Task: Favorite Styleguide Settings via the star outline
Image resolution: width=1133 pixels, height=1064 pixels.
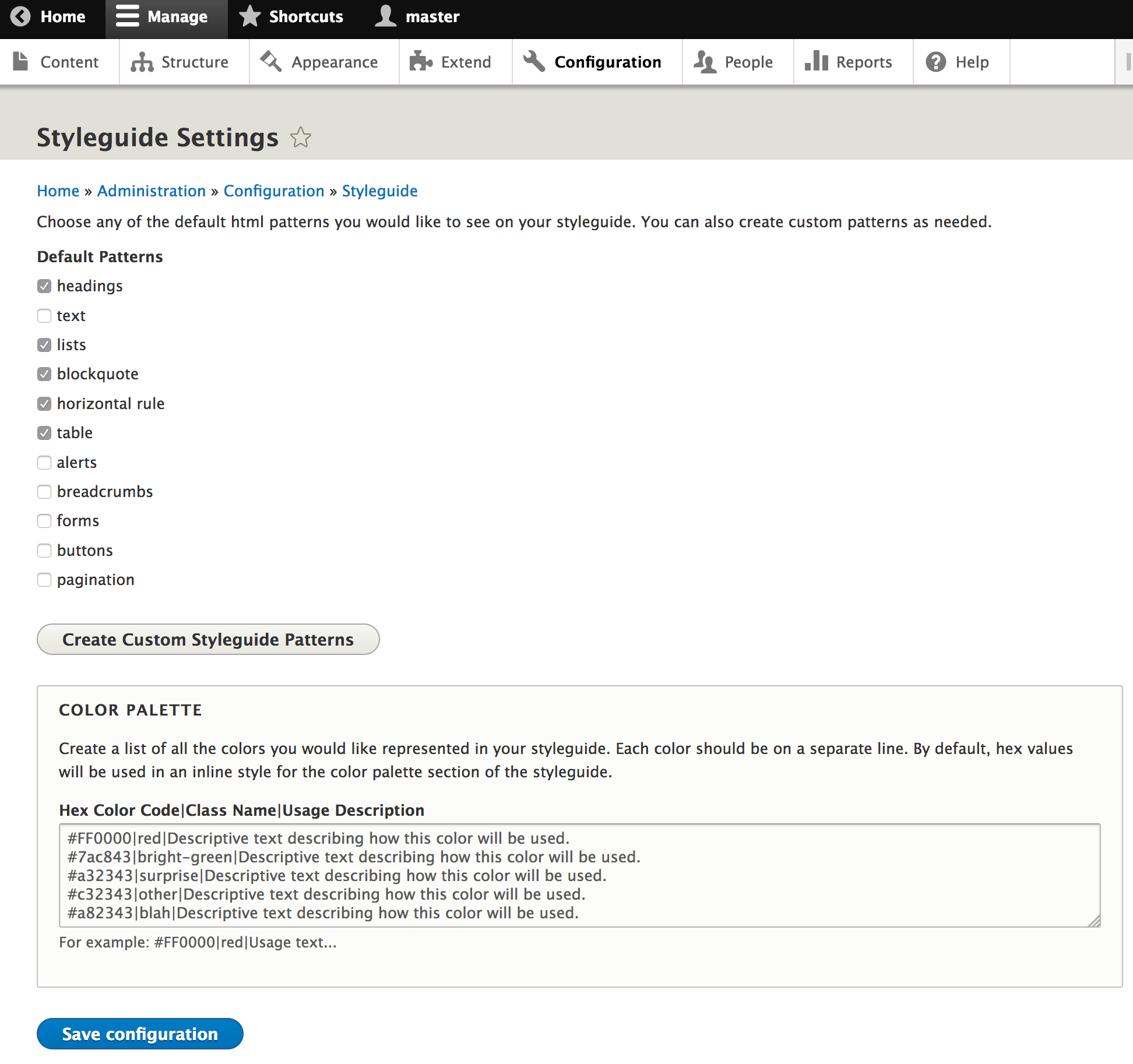Action: click(301, 138)
